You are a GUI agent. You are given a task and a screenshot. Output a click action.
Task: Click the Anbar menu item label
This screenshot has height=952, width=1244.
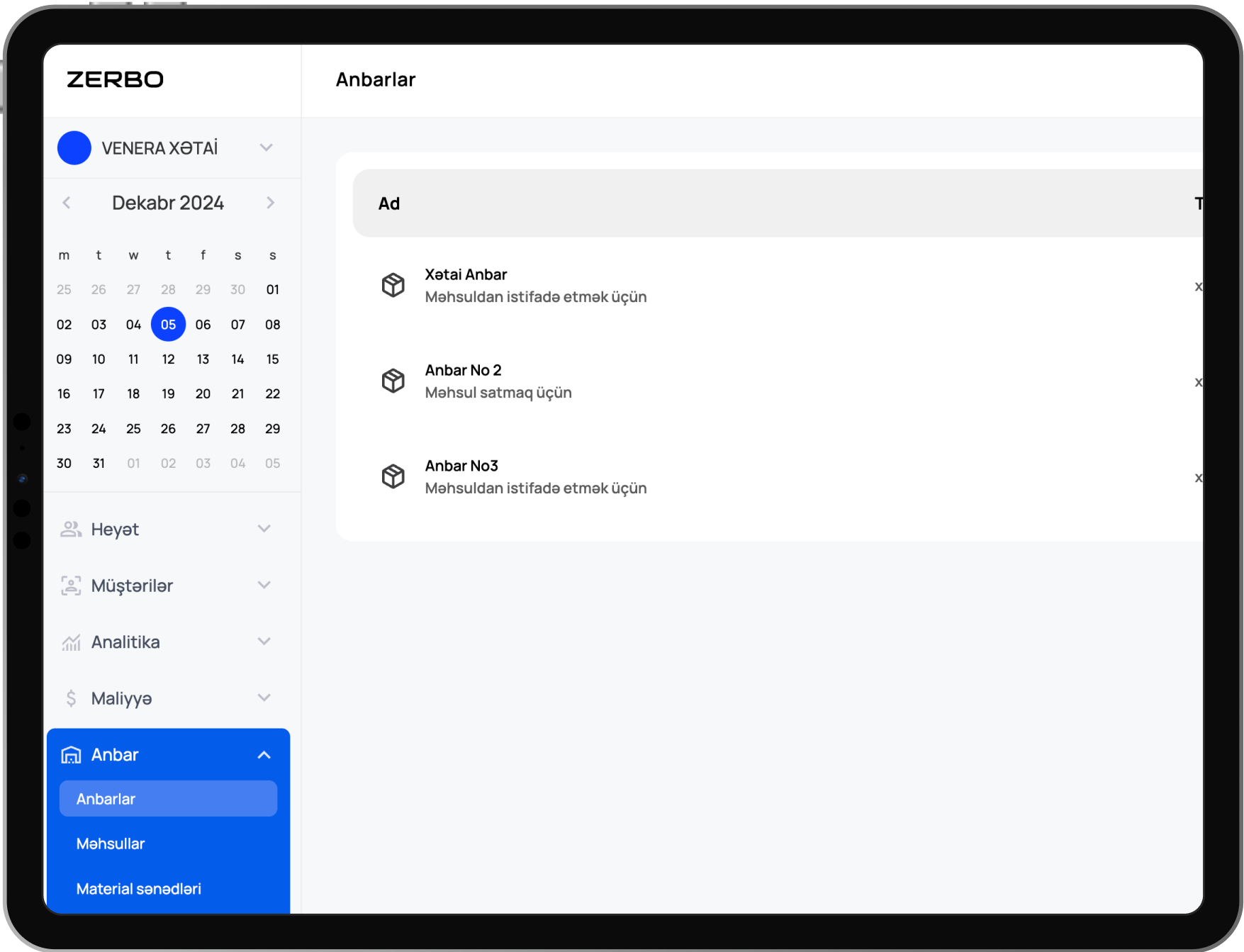(115, 755)
